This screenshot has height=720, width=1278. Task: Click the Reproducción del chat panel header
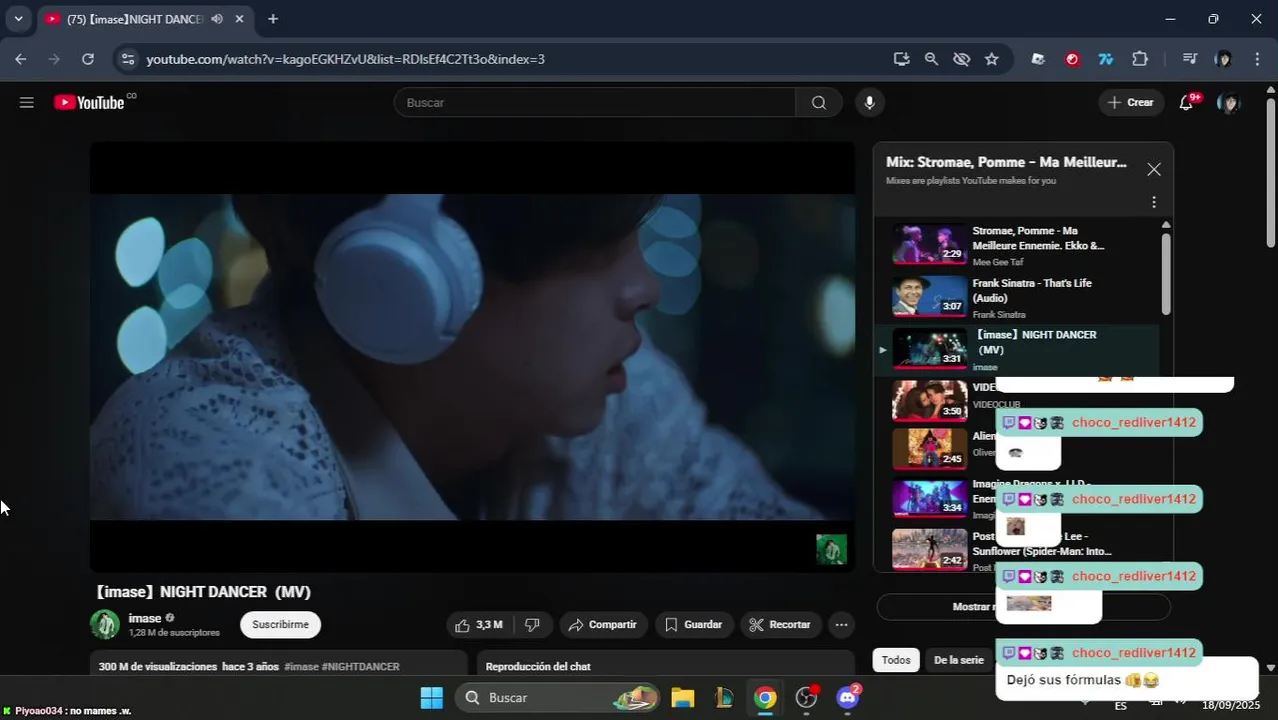coord(538,667)
